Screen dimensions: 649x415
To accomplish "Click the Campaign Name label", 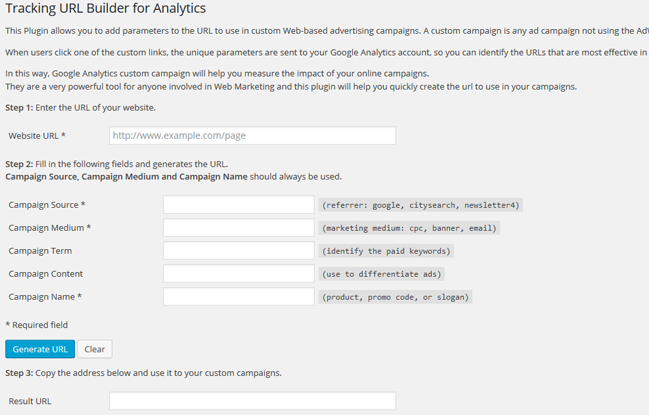I will [x=45, y=297].
